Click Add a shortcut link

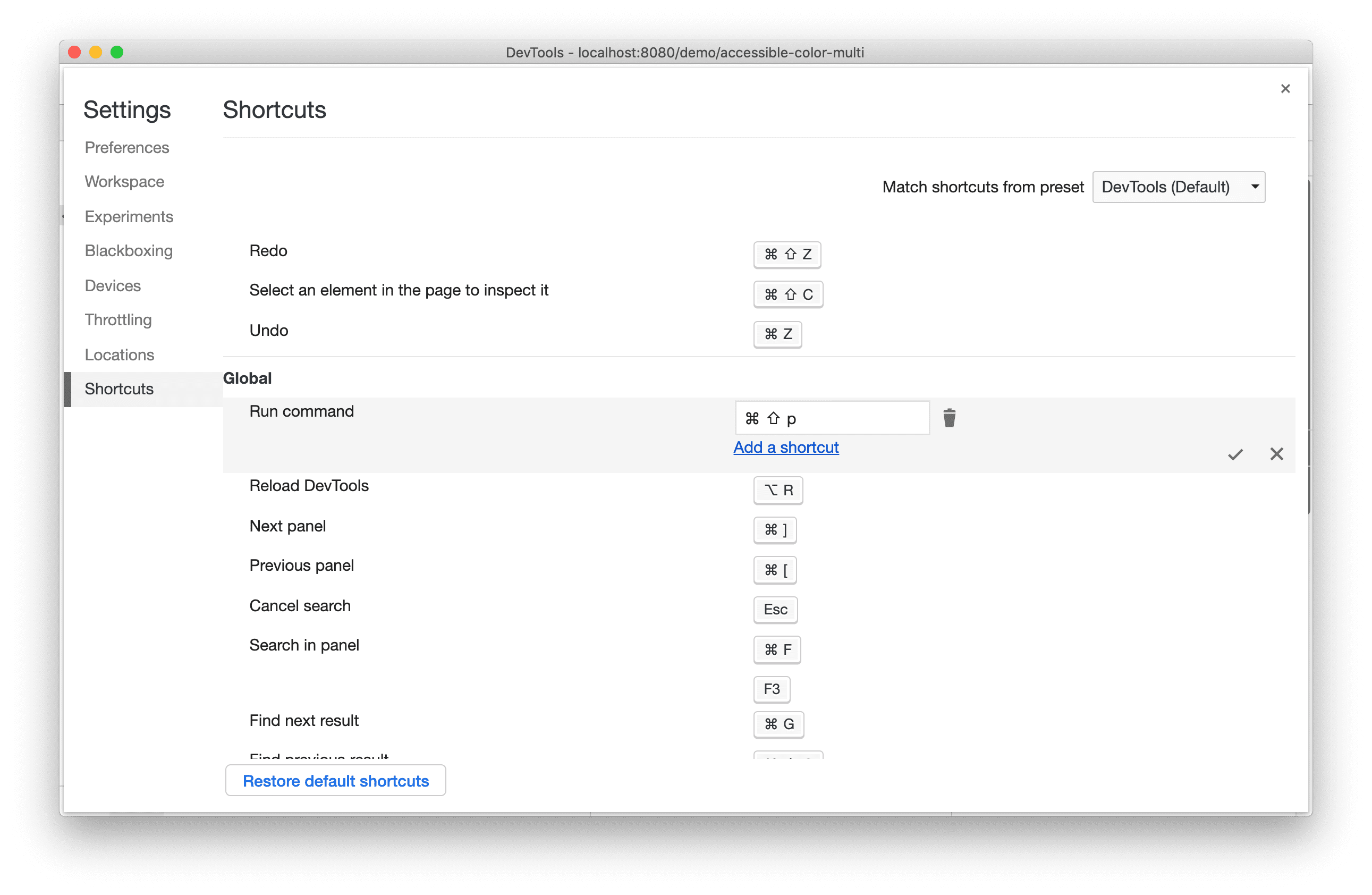pyautogui.click(x=786, y=447)
